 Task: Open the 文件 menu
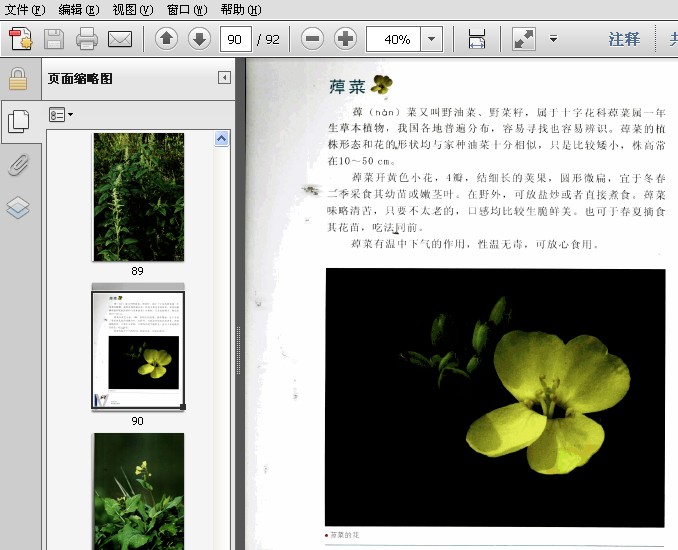25,9
